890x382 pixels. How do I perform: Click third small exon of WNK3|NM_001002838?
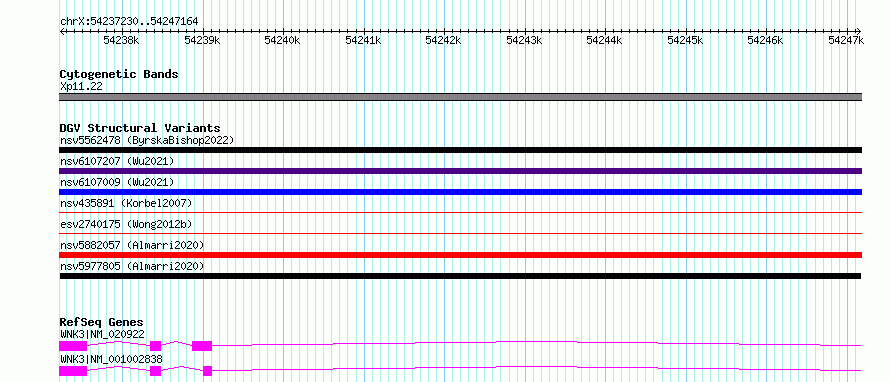click(x=207, y=371)
